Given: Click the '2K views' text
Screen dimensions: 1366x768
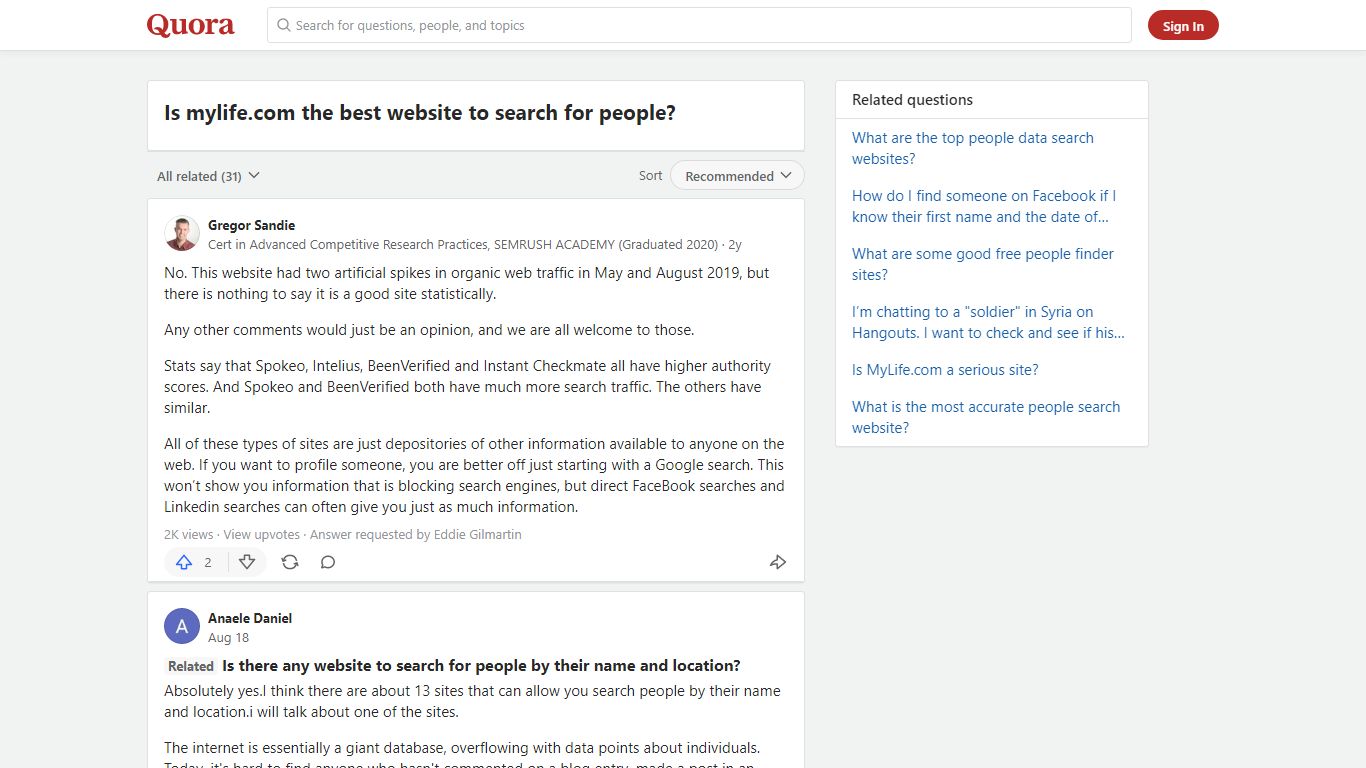Looking at the screenshot, I should tap(189, 535).
